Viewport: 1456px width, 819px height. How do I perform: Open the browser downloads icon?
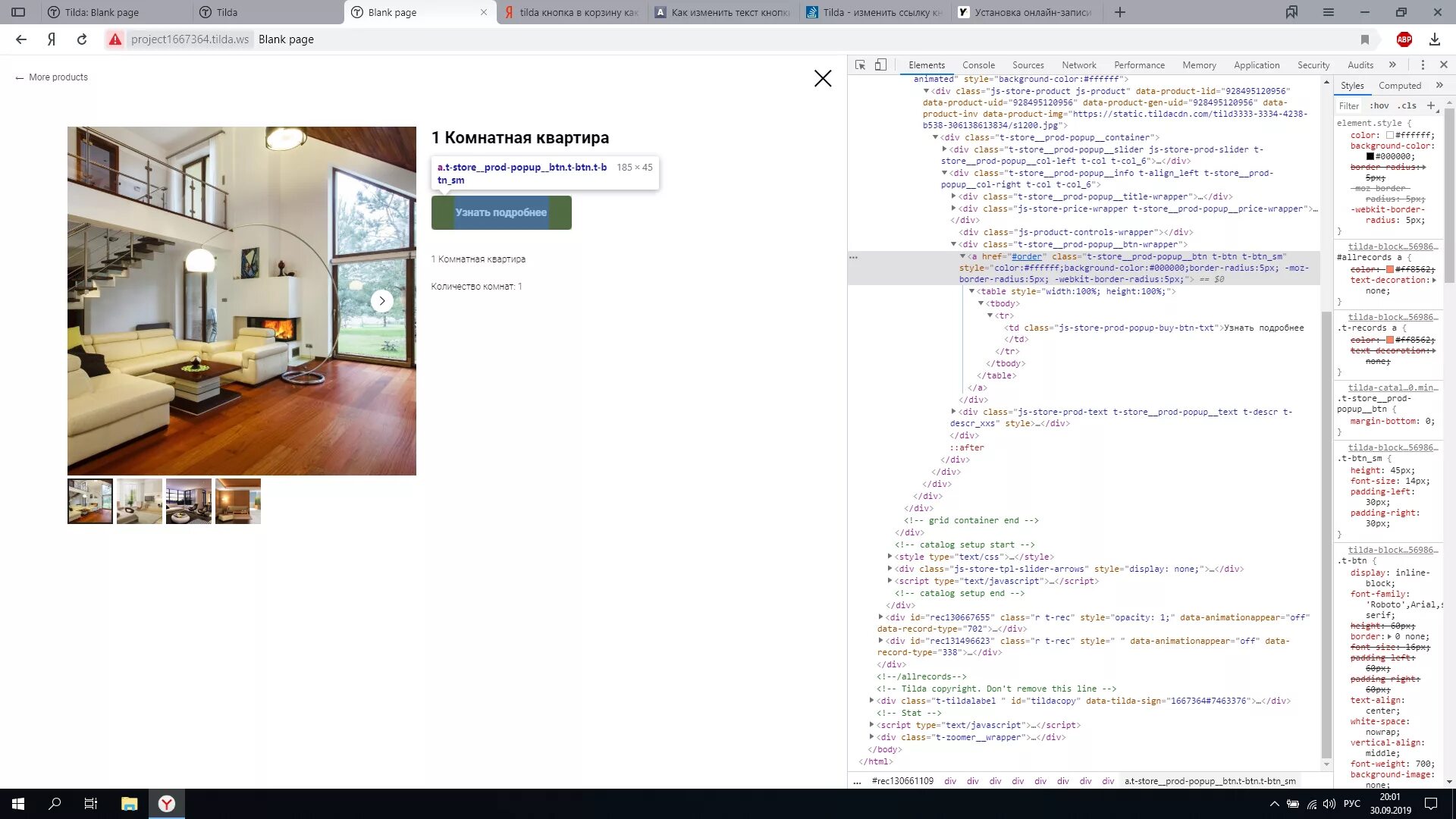(1435, 39)
